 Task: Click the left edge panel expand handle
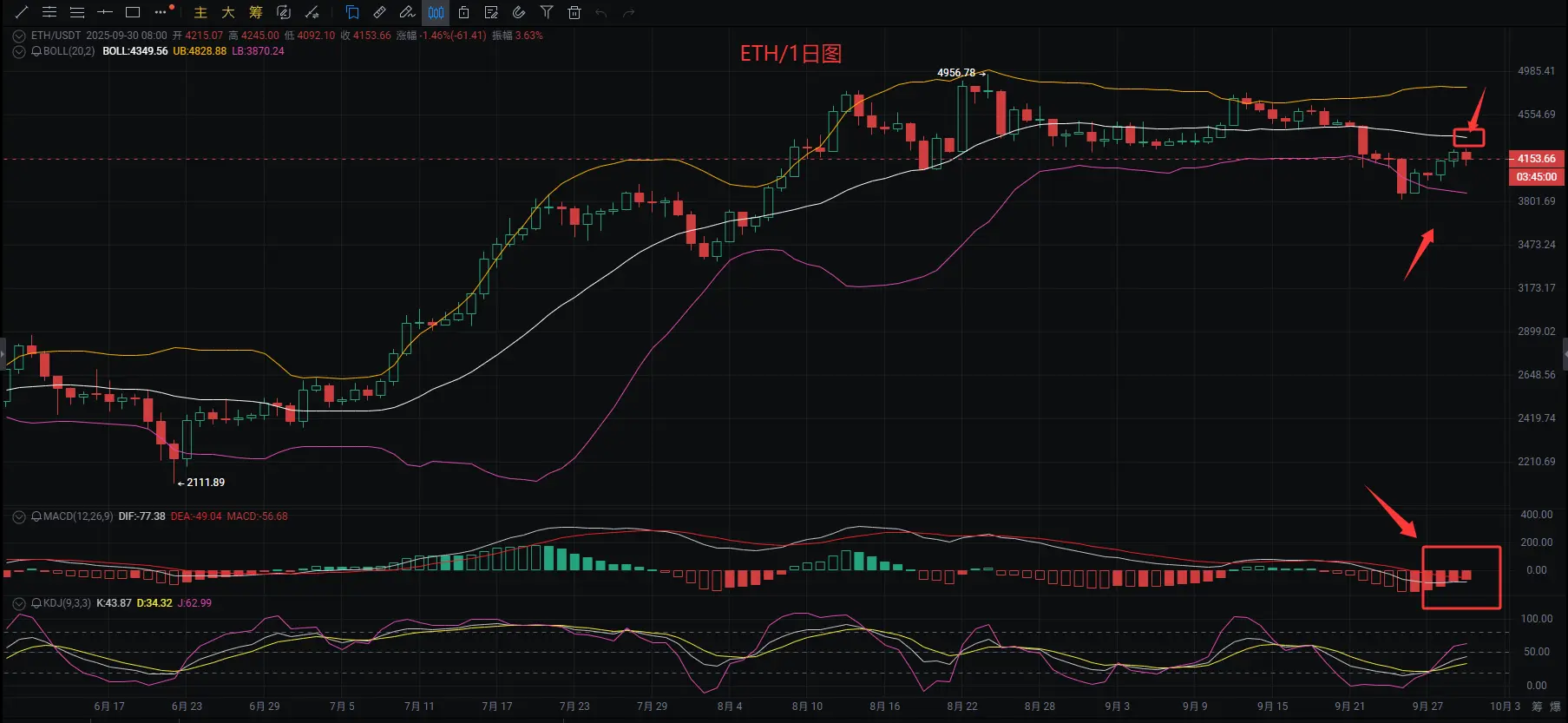[3, 355]
